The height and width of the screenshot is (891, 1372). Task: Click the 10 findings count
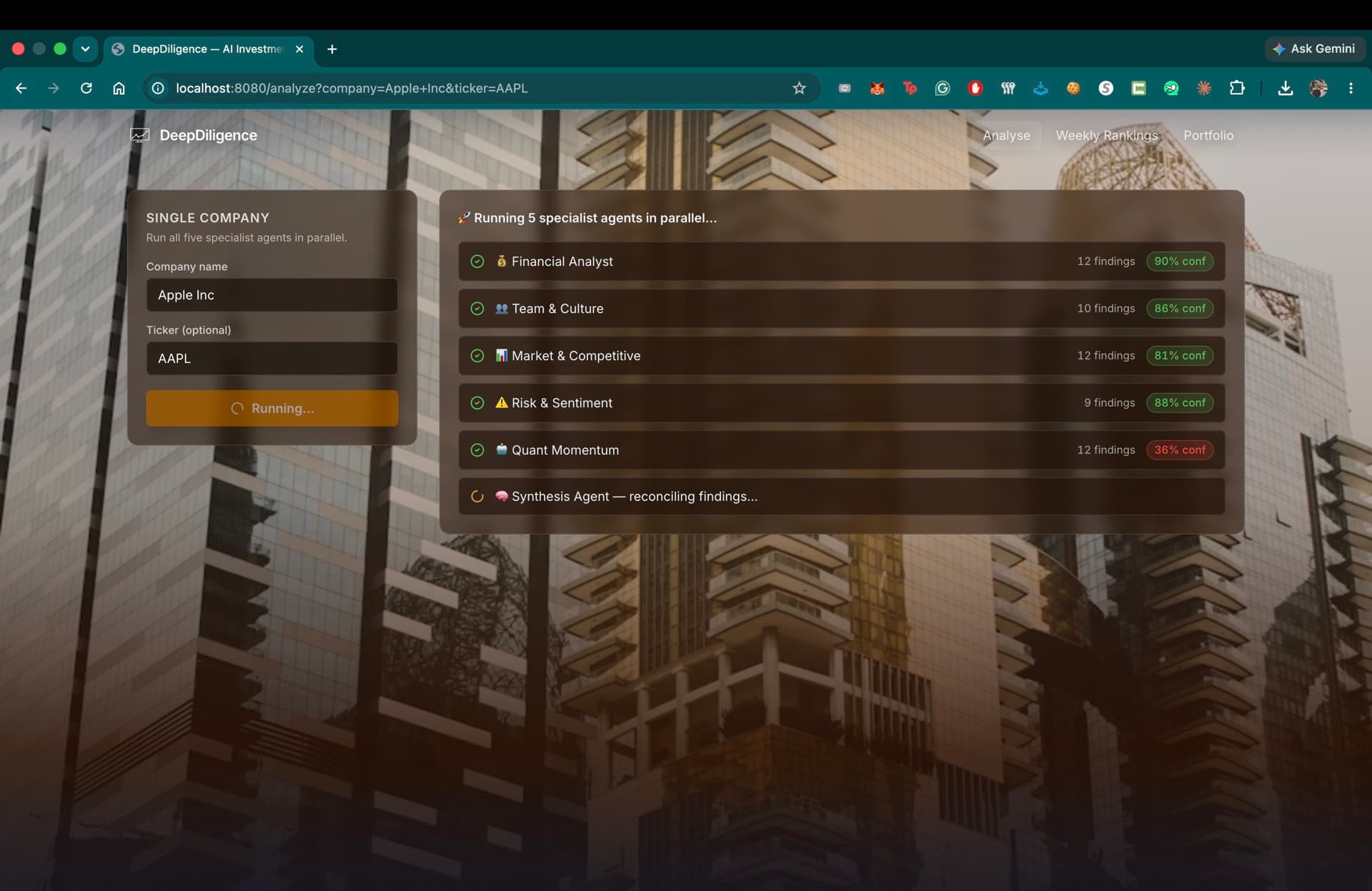pos(1106,309)
